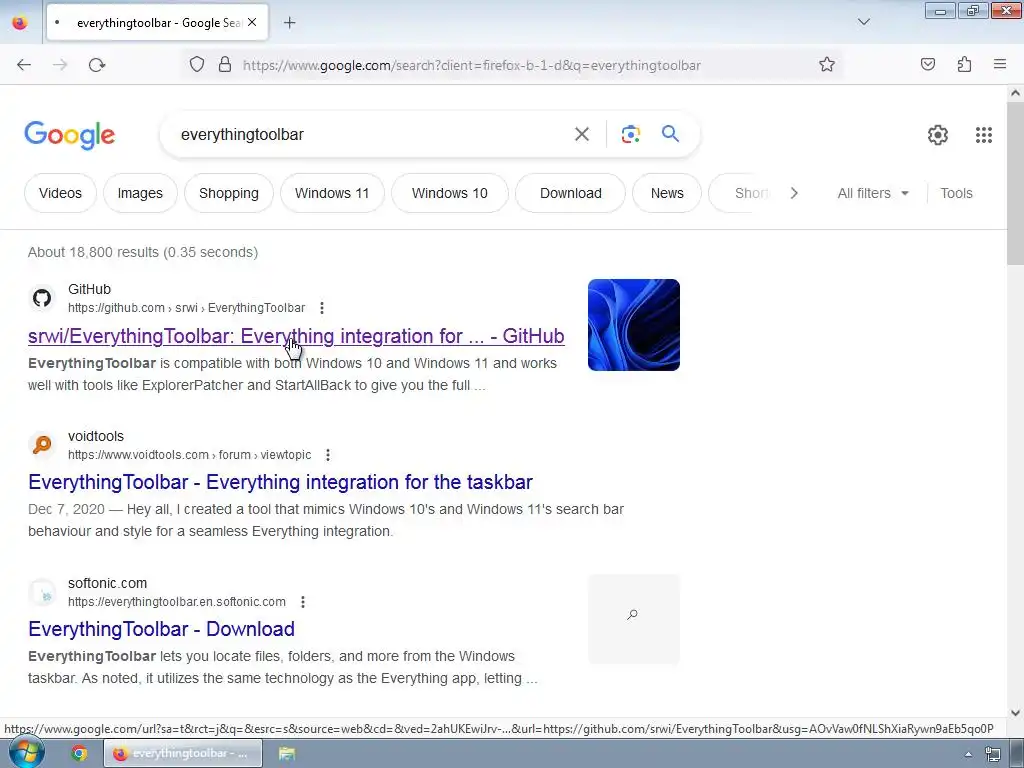
Task: Open tracking protection shield icon
Action: click(197, 65)
